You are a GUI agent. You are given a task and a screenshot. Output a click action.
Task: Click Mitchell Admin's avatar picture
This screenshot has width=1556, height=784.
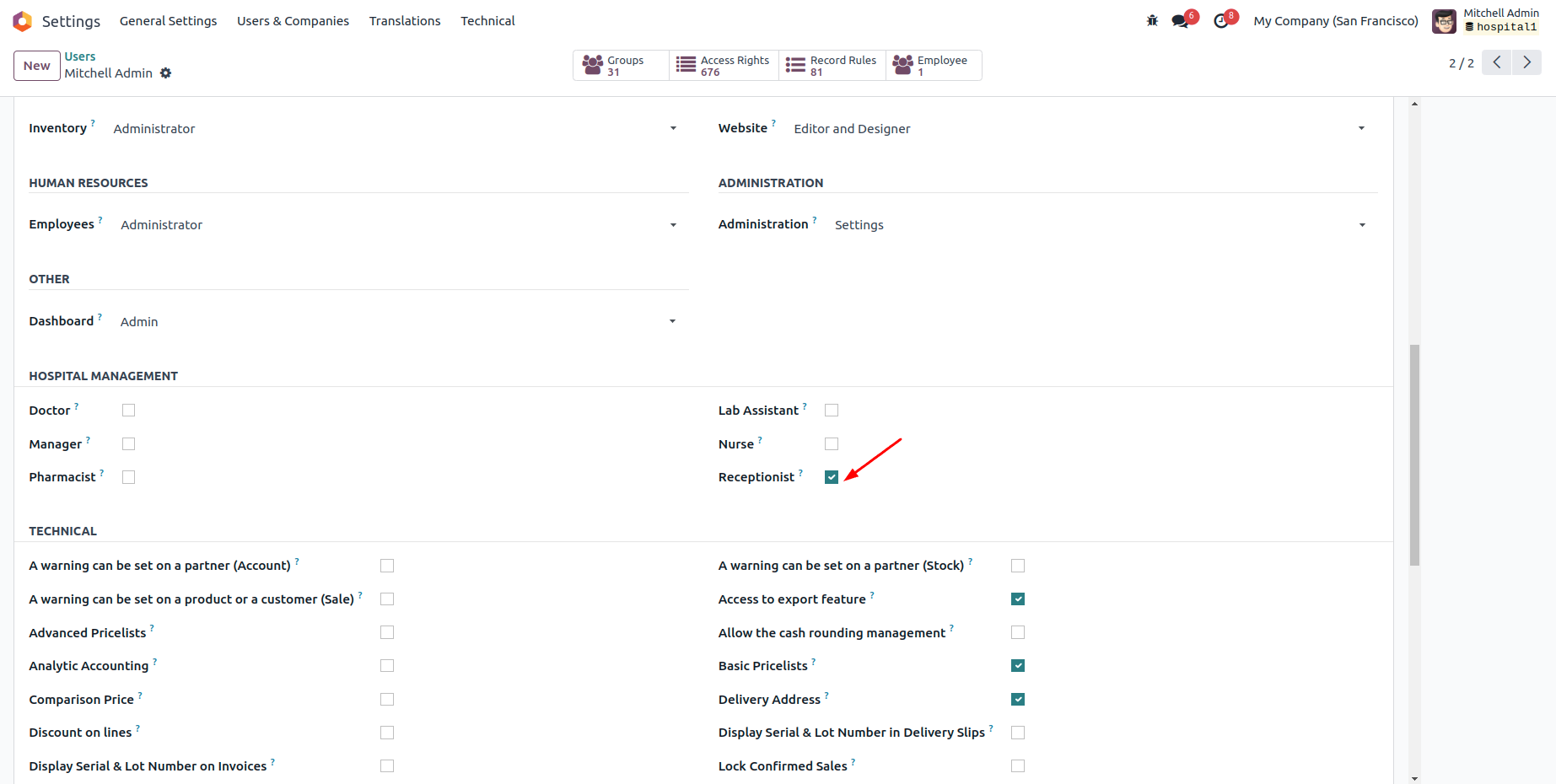click(x=1444, y=21)
